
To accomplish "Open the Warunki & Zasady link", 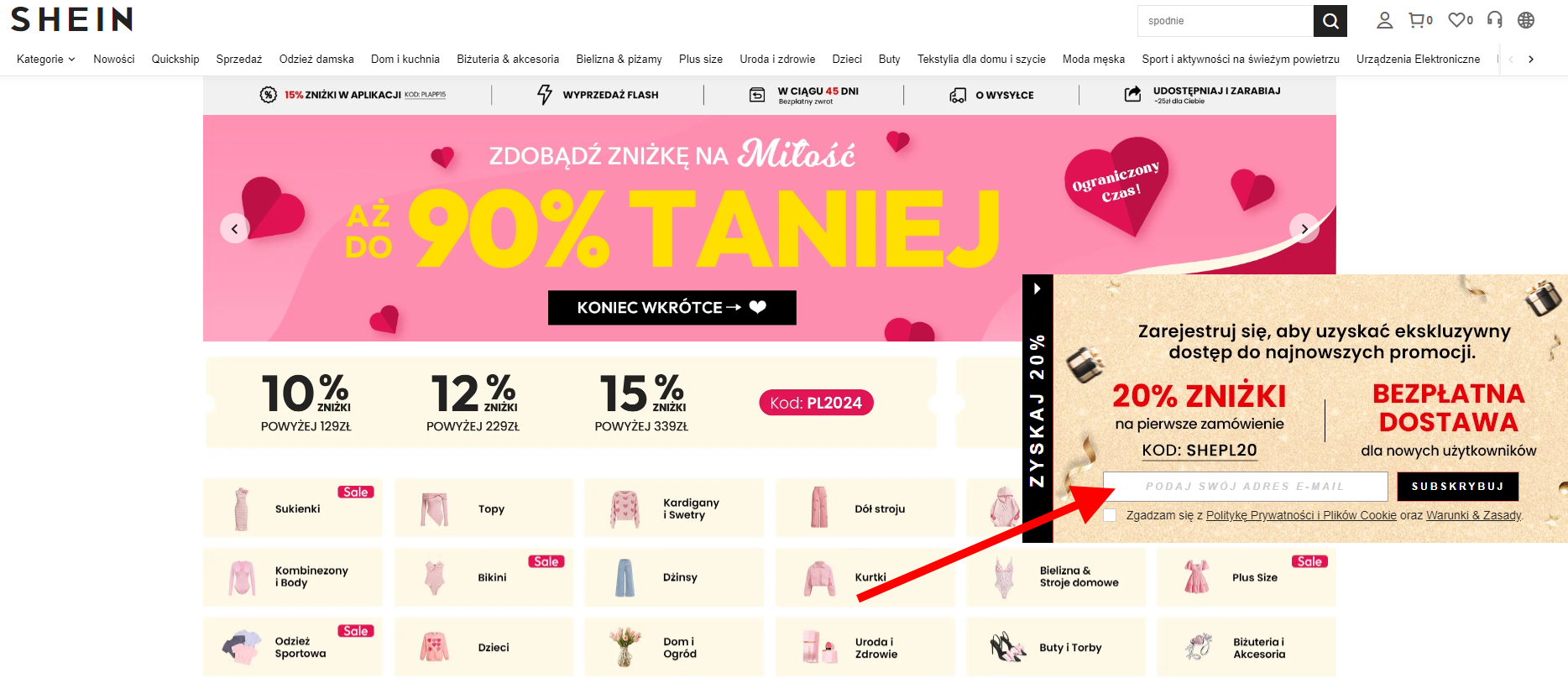I will tap(1473, 515).
